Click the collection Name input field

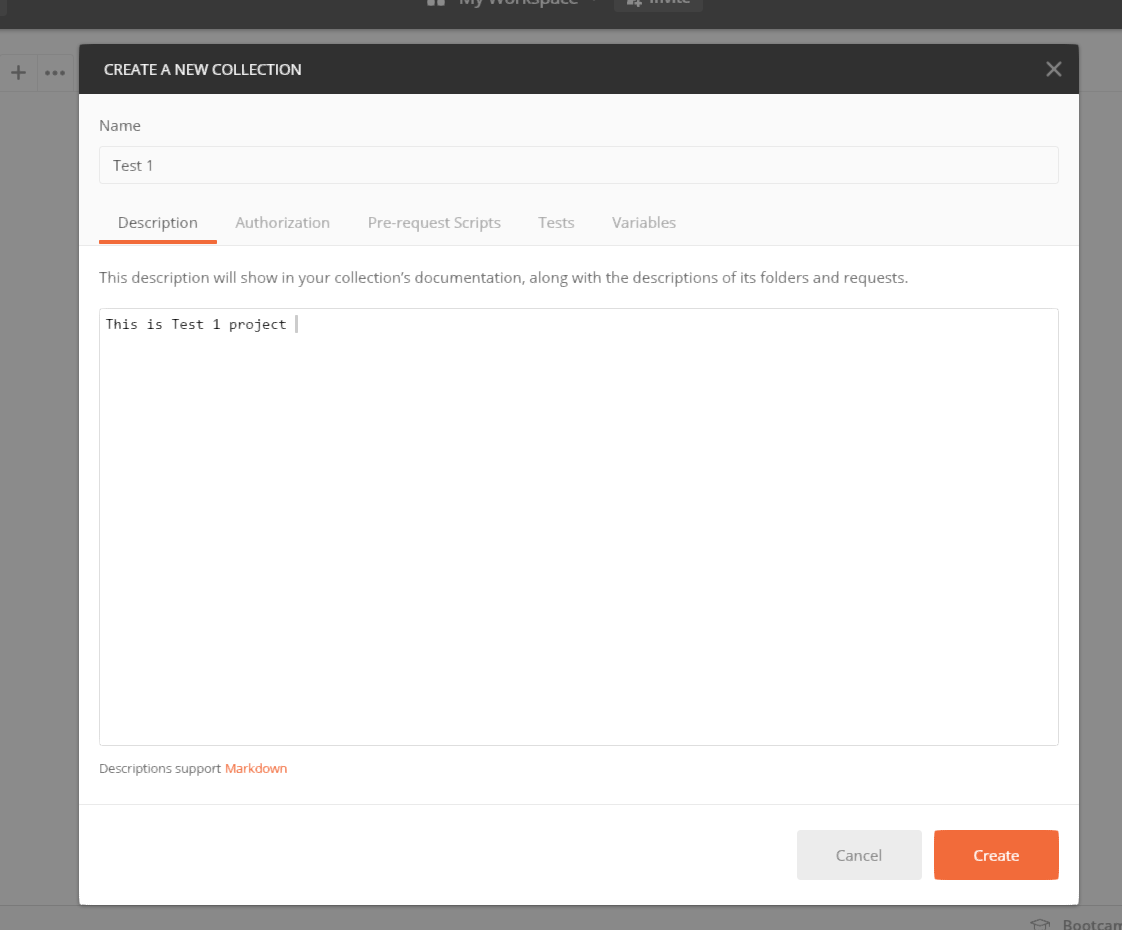tap(578, 165)
